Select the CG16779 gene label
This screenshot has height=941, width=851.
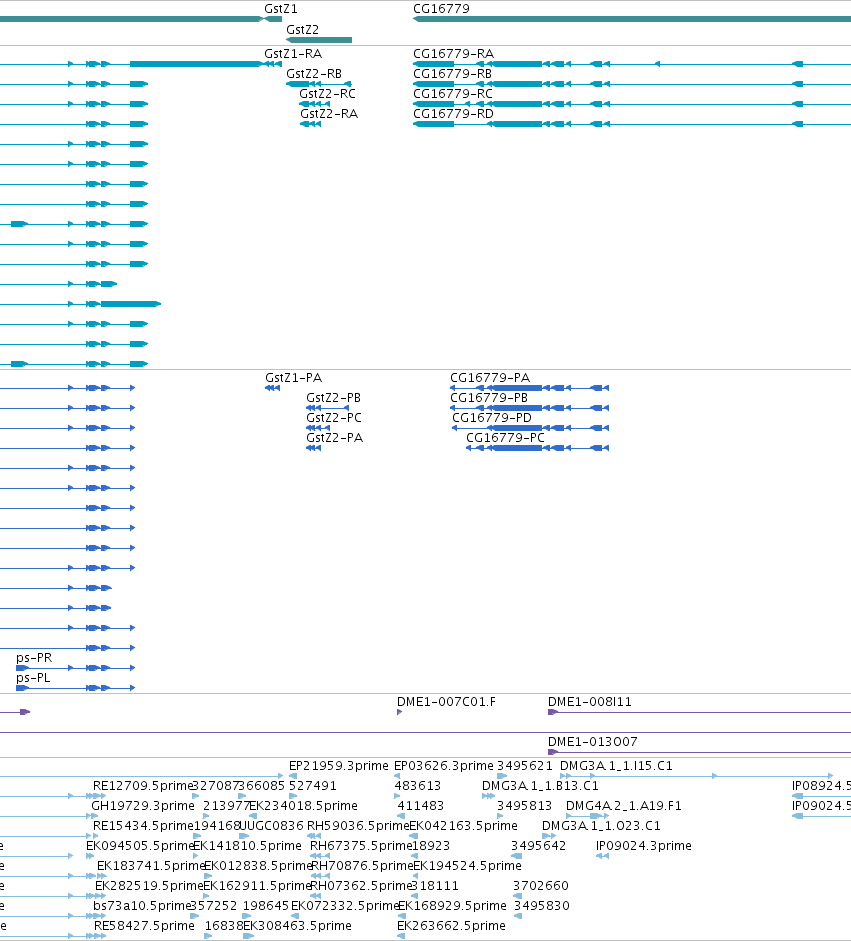click(x=441, y=9)
